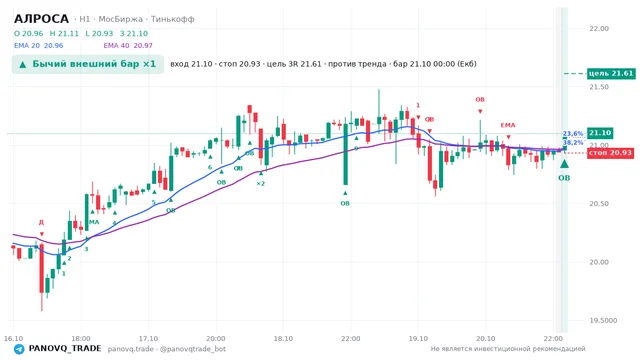640x360 pixels.
Task: Click the цель 3R 21.61 text in the header
Action: pyautogui.click(x=294, y=64)
